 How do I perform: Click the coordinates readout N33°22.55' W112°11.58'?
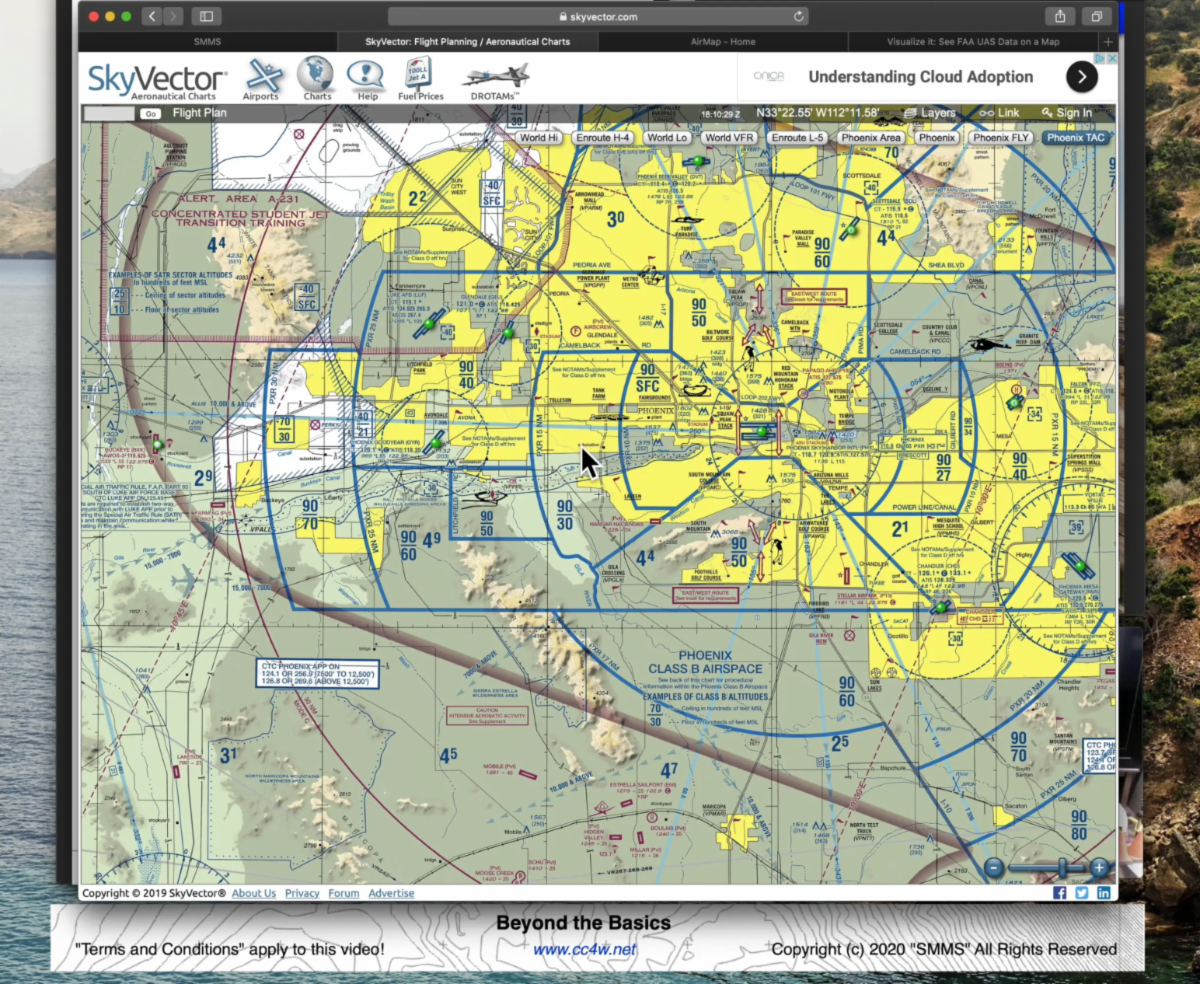click(x=818, y=113)
